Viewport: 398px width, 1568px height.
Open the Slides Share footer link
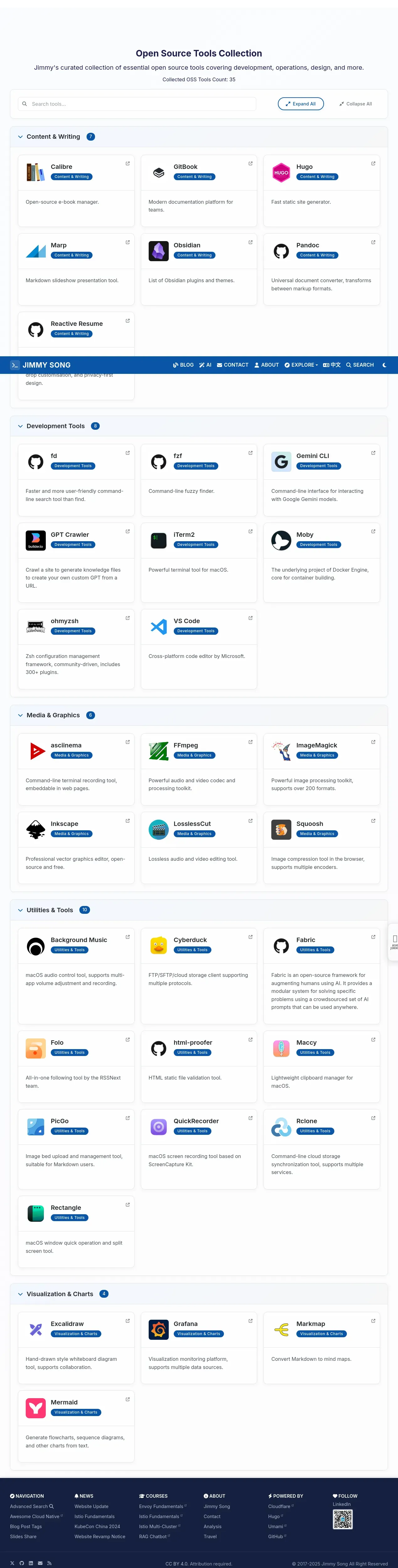23,1536
